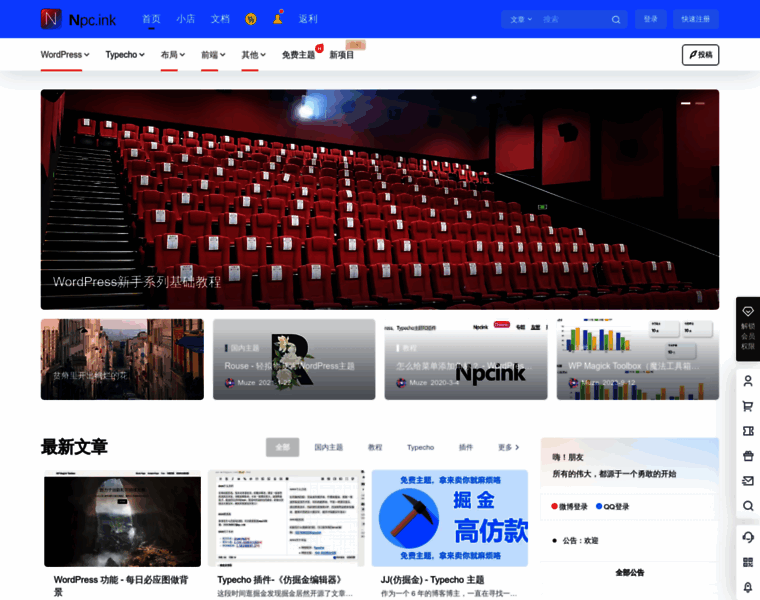Screen dimensions: 760x600
Task: Click the blue QQ登录 dot icon
Action: pyautogui.click(x=599, y=506)
